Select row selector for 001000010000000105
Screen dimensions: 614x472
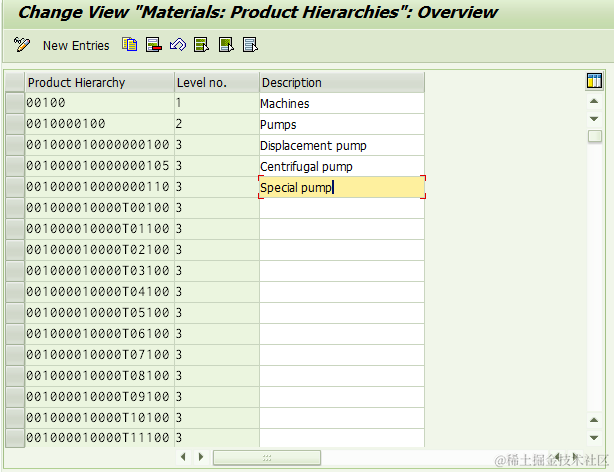pos(15,166)
